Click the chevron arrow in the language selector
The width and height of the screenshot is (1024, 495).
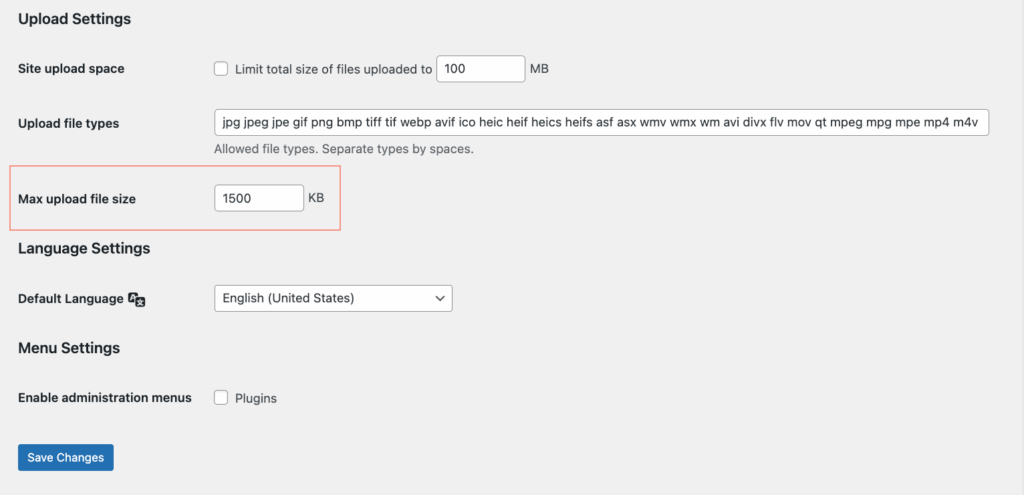pyautogui.click(x=440, y=298)
